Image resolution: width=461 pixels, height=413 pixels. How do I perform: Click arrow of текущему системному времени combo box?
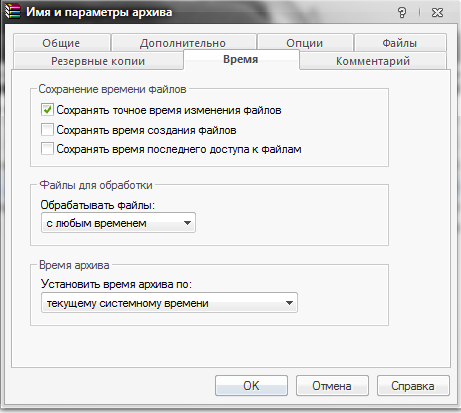click(289, 303)
